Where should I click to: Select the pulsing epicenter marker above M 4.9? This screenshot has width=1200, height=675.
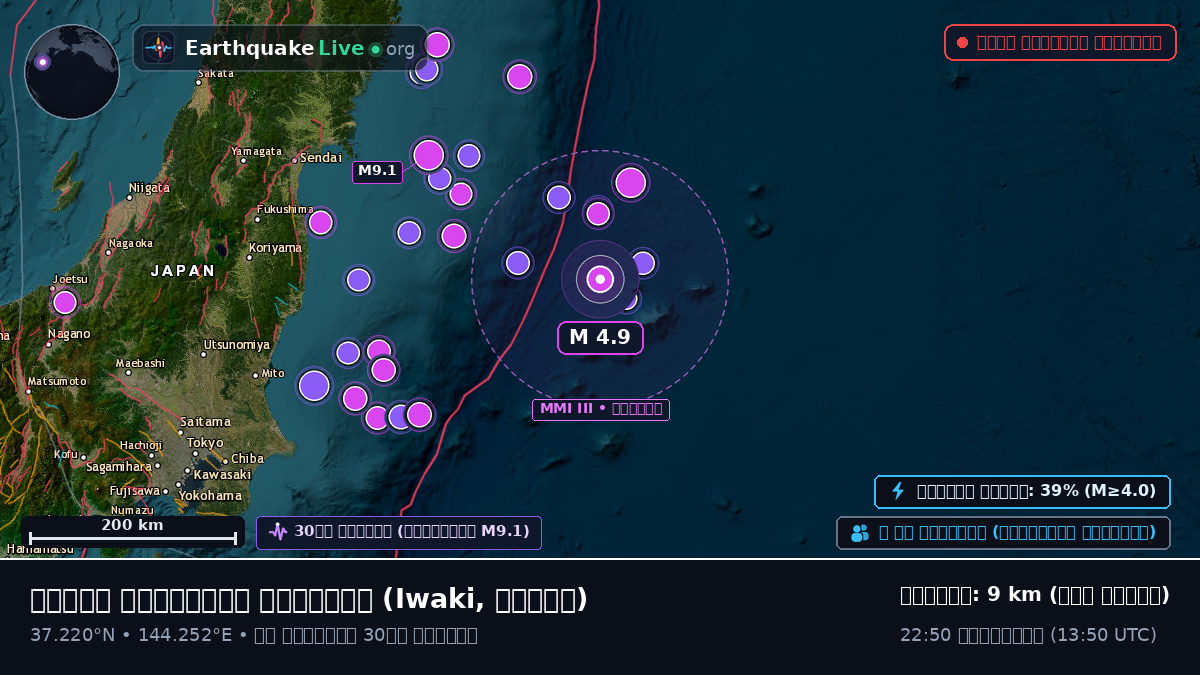600,279
